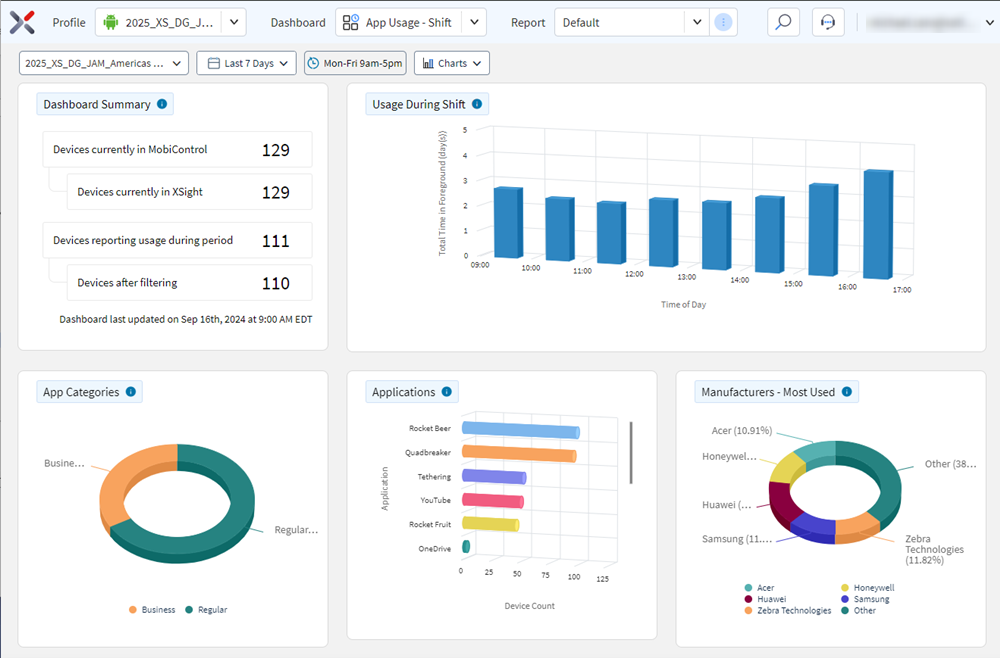Expand the Default report dropdown
1000x658 pixels.
click(x=697, y=22)
